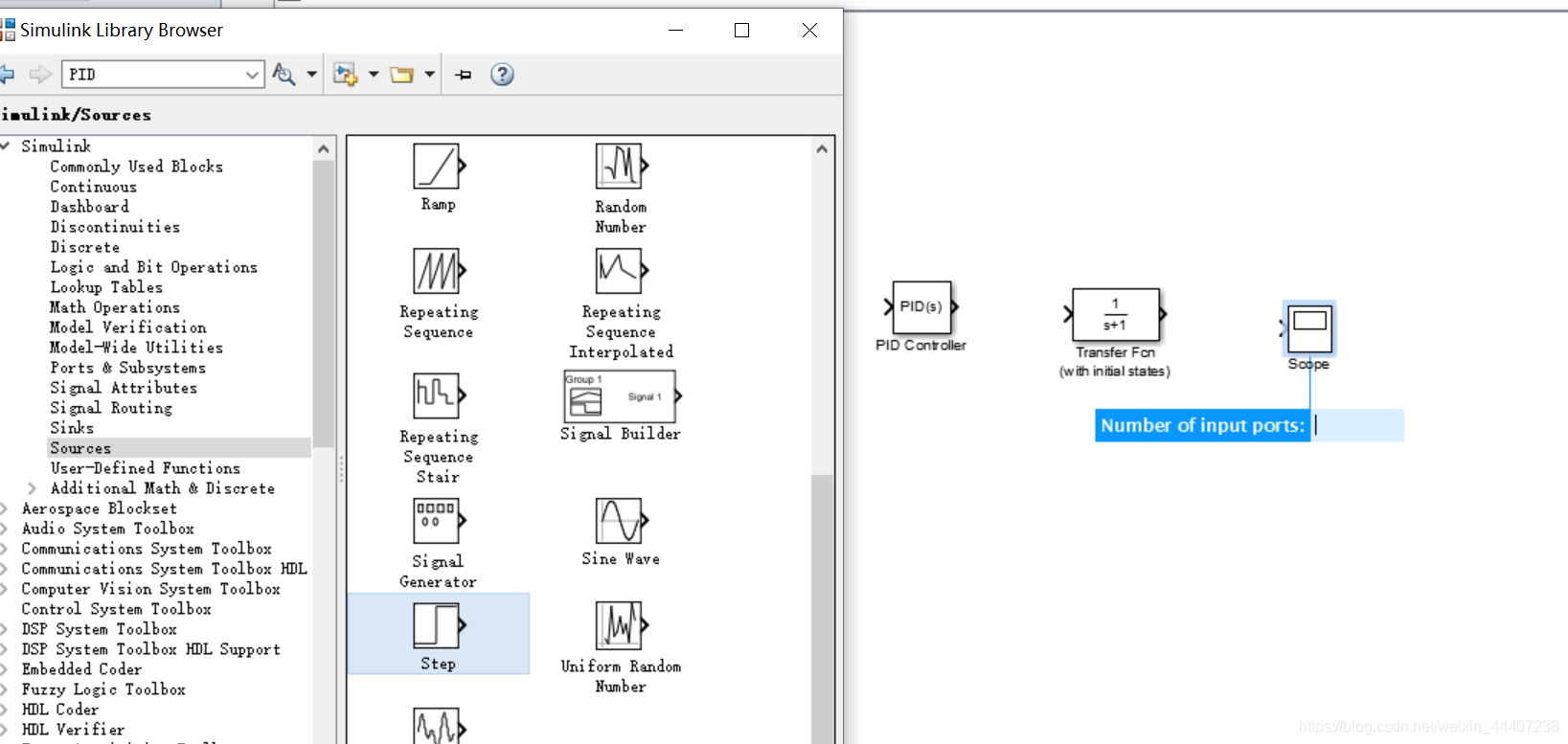The width and height of the screenshot is (1568, 744).
Task: Open Signal Attributes library
Action: click(124, 388)
